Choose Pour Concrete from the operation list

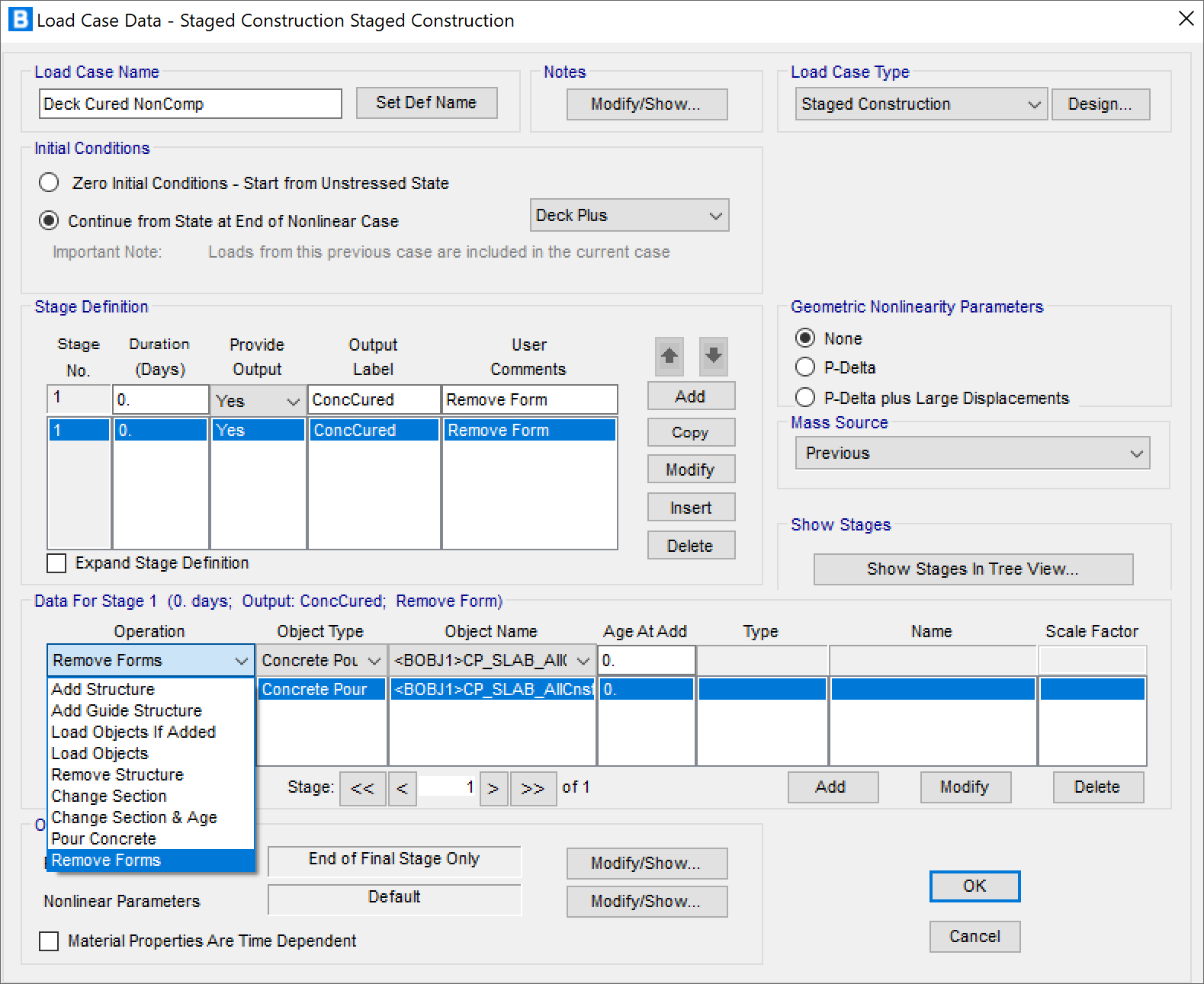point(104,838)
